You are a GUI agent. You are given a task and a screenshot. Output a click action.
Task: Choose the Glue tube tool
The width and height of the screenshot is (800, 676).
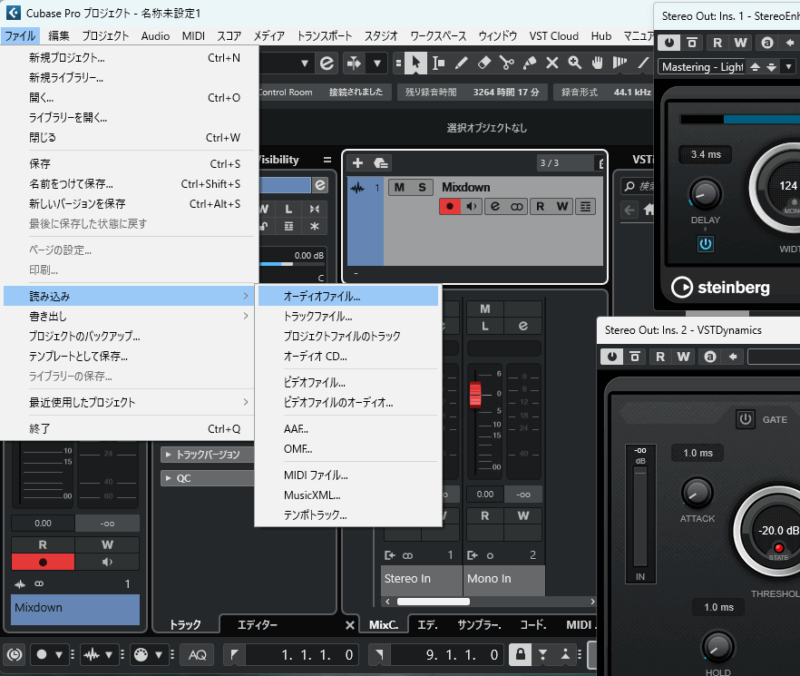[530, 63]
